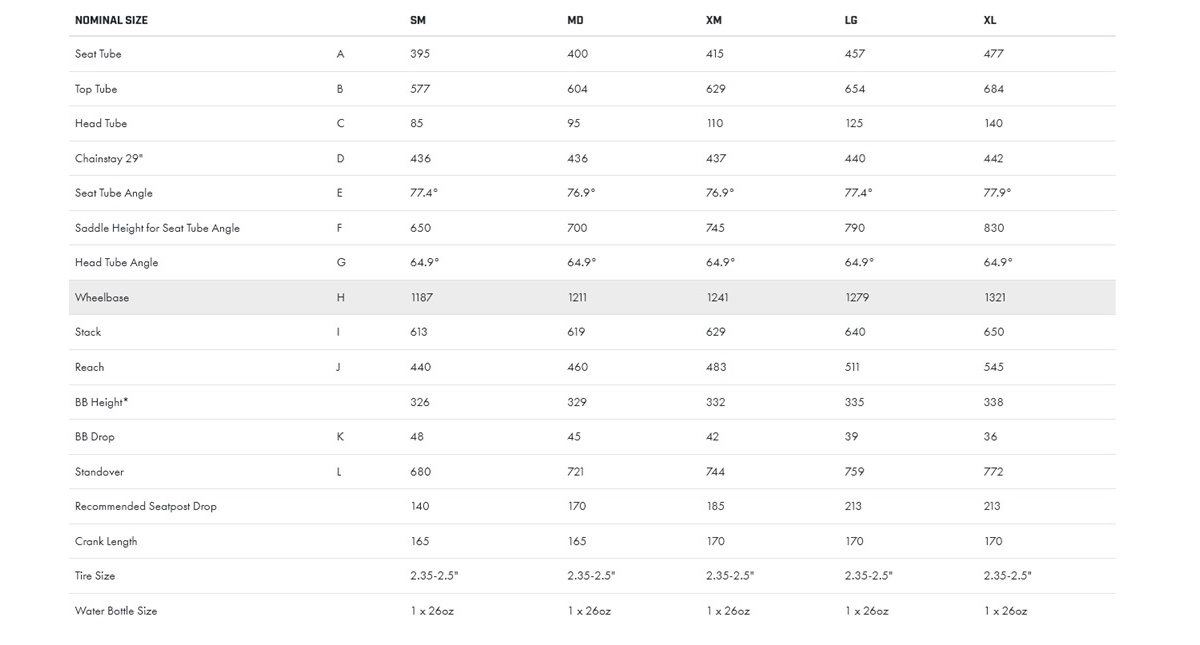Click the SM size column header
Image resolution: width=1200 pixels, height=645 pixels.
point(418,20)
